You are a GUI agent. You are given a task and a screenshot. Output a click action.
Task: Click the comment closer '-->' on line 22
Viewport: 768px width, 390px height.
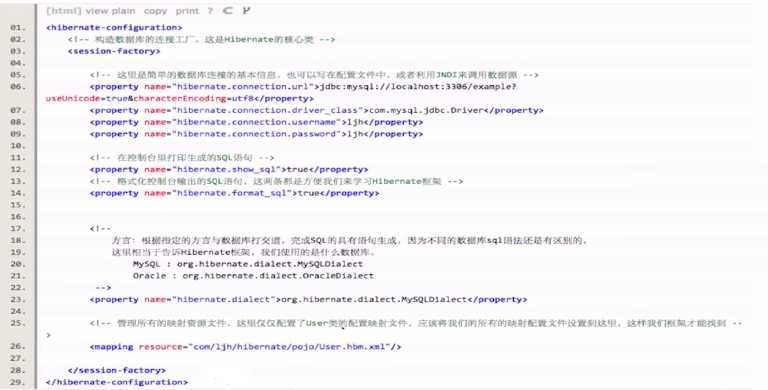pos(103,288)
